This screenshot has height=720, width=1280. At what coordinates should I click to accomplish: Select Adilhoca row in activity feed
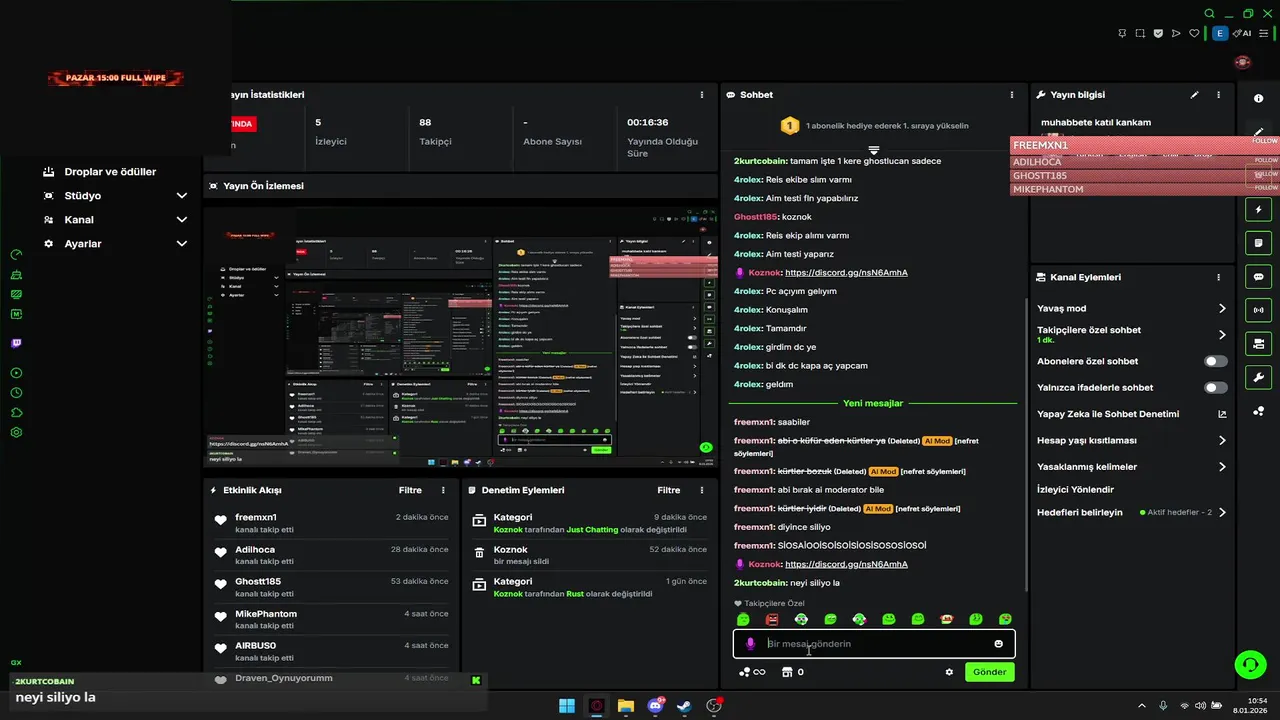pos(331,555)
